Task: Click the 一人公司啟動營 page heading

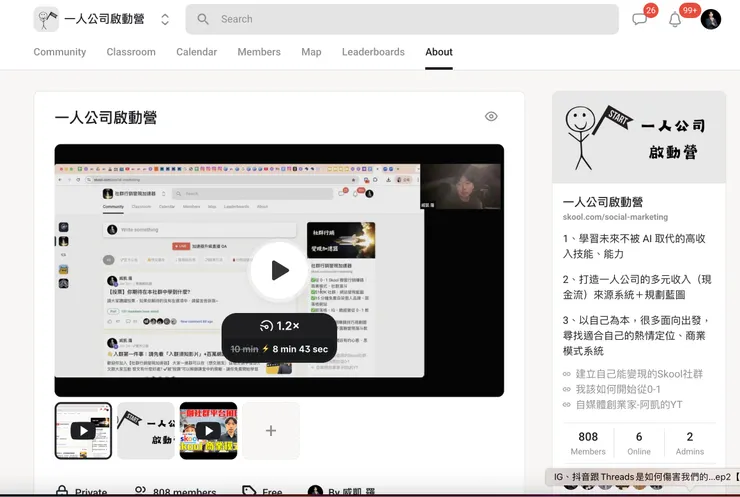Action: pyautogui.click(x=106, y=118)
